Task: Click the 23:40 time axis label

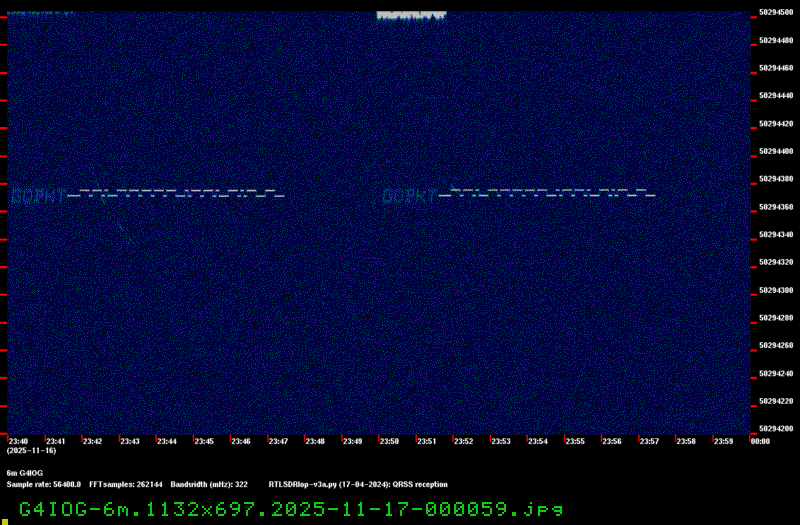Action: [x=18, y=441]
